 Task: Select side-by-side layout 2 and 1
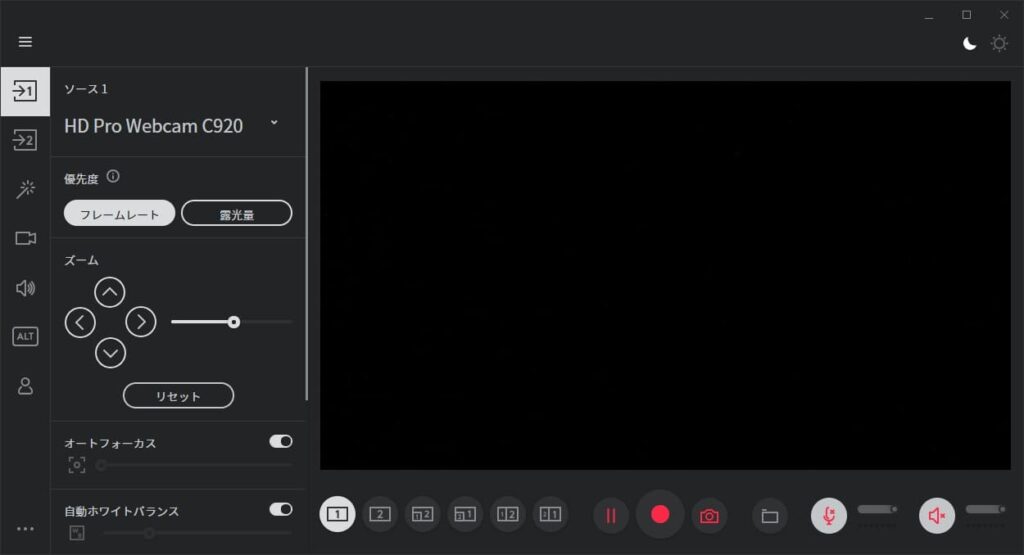pyautogui.click(x=550, y=515)
